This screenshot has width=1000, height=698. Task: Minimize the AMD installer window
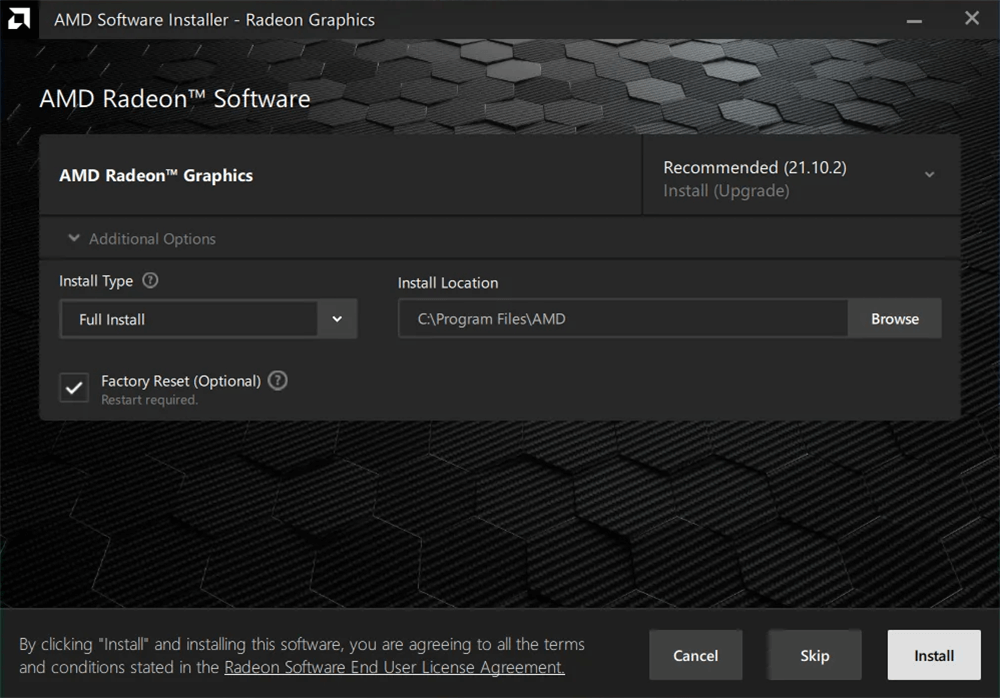(x=915, y=19)
